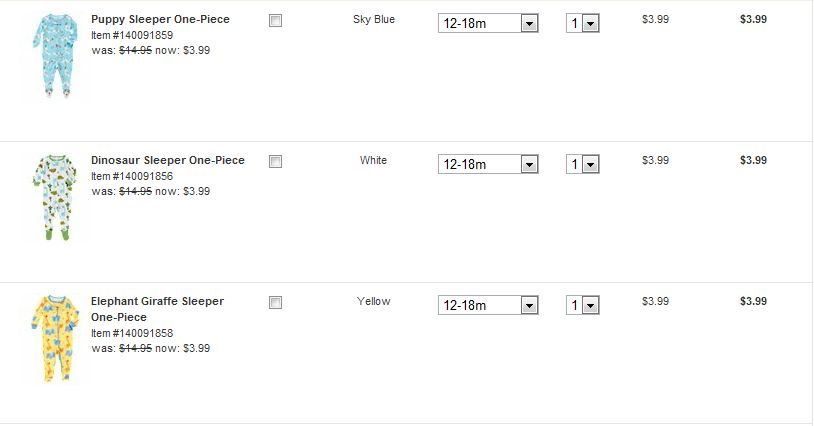Click the Dinosaur Sleeper One-Piece title
The width and height of the screenshot is (814, 426).
[167, 160]
